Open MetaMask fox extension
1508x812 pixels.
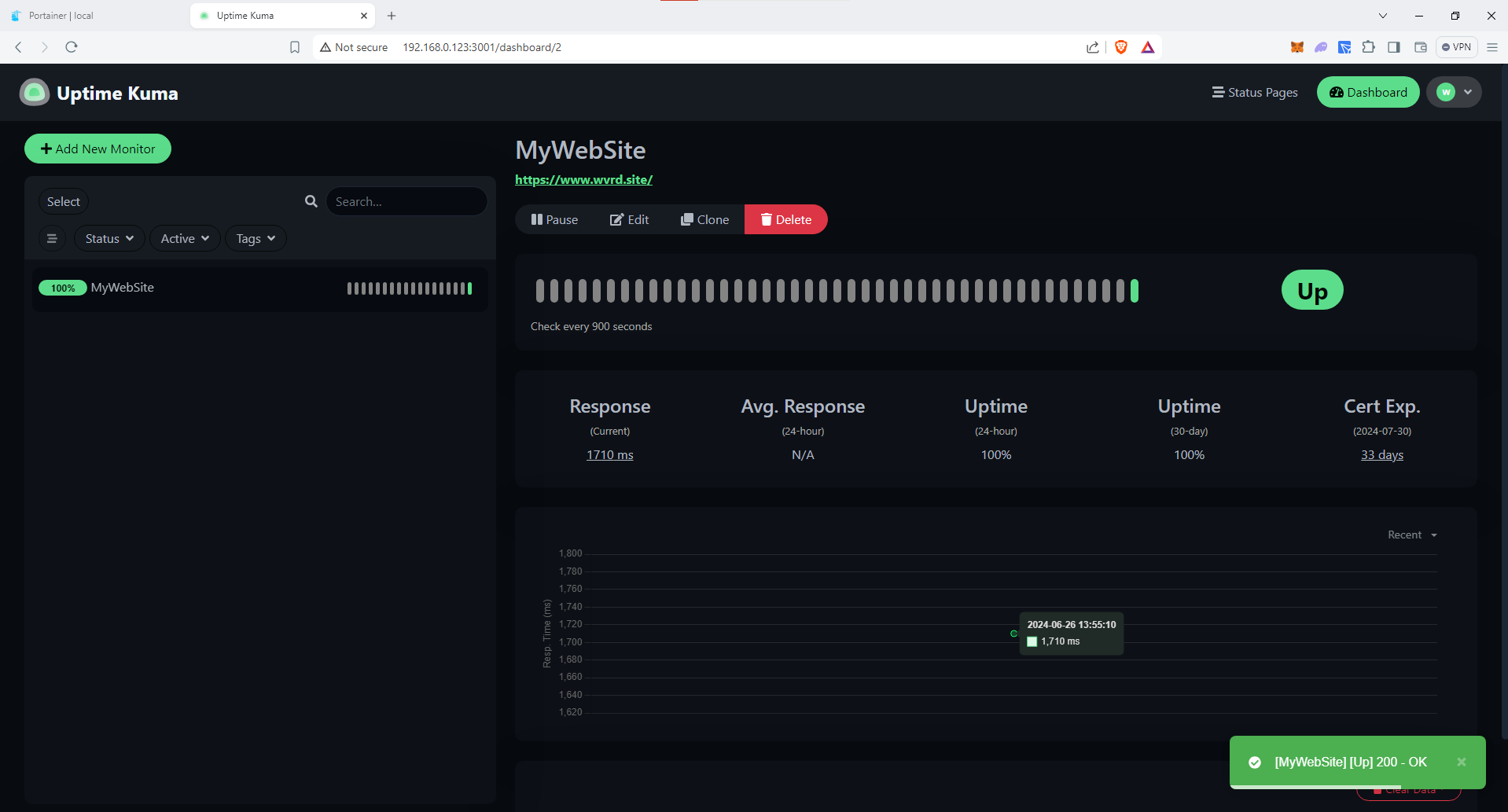coord(1297,47)
